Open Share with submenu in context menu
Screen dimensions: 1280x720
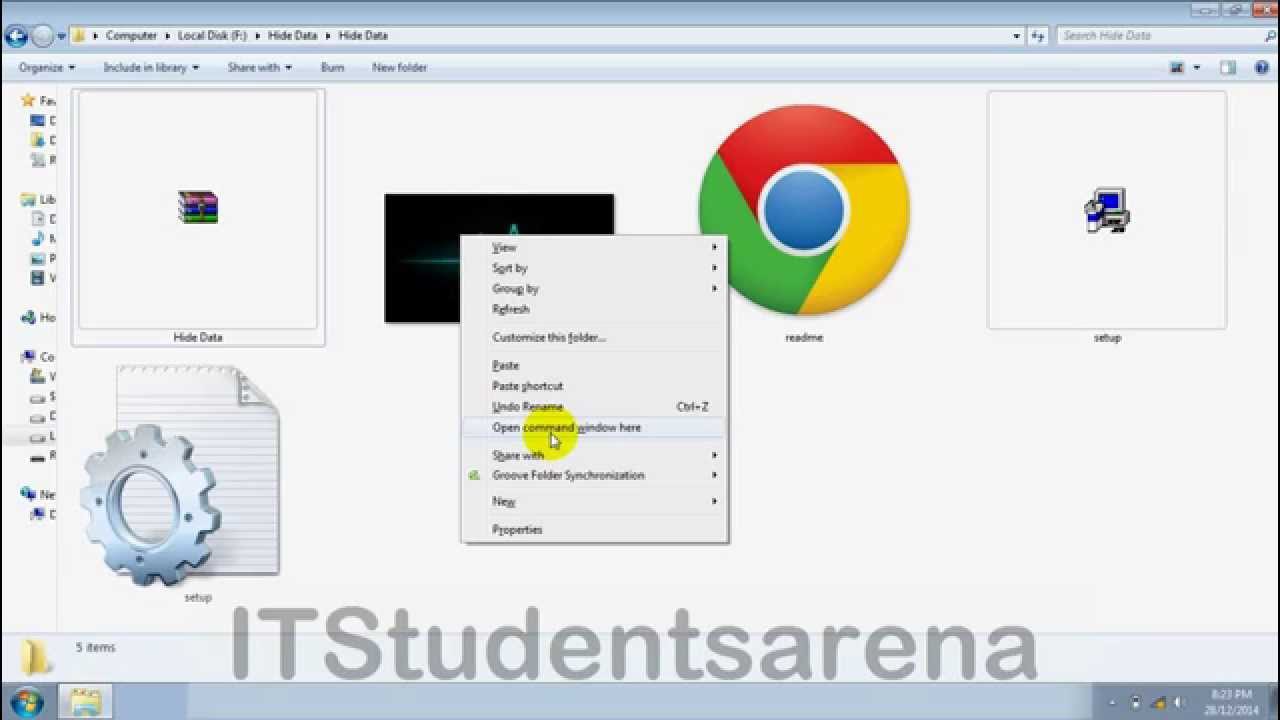(x=595, y=455)
